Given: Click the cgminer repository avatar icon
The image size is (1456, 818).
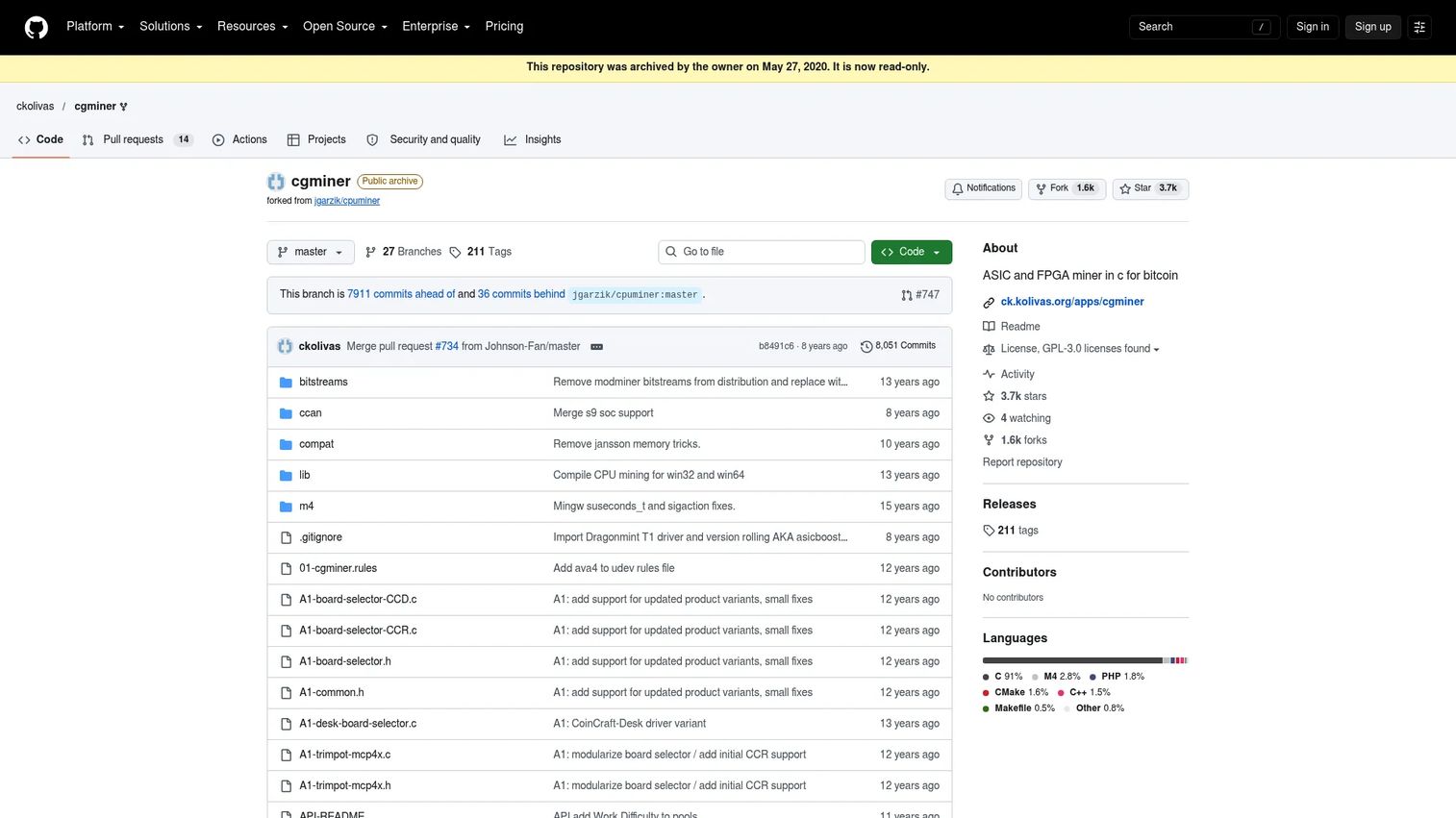Looking at the screenshot, I should [276, 182].
